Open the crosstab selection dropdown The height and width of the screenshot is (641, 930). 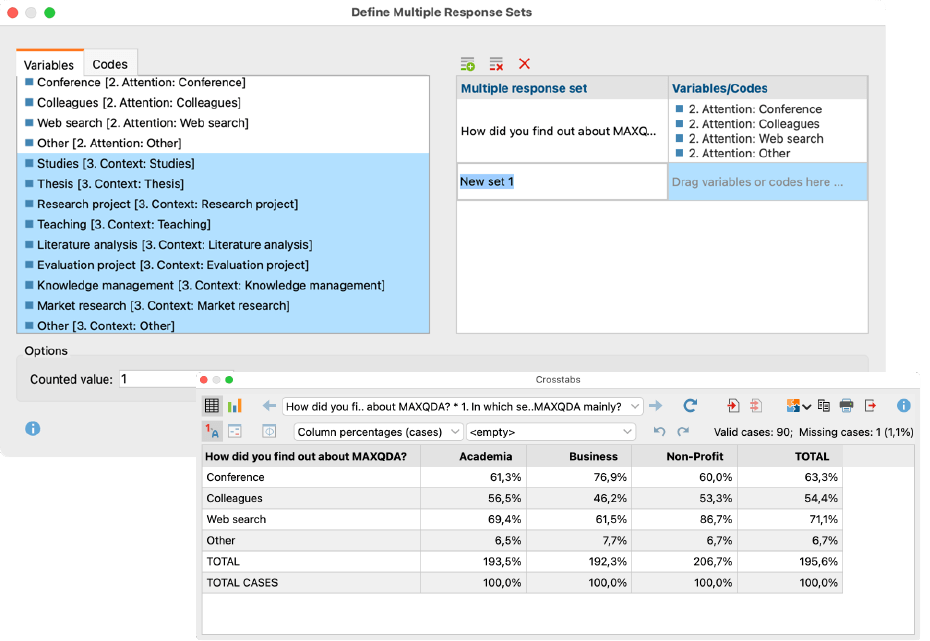click(463, 406)
